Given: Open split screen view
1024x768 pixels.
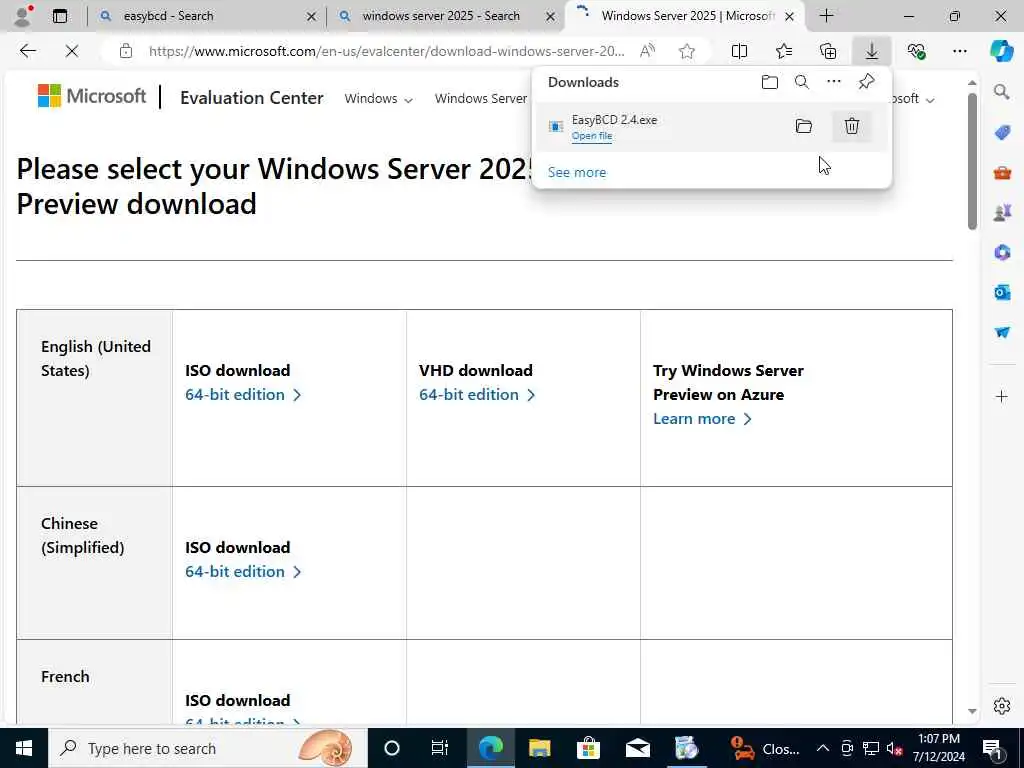Looking at the screenshot, I should click(739, 51).
